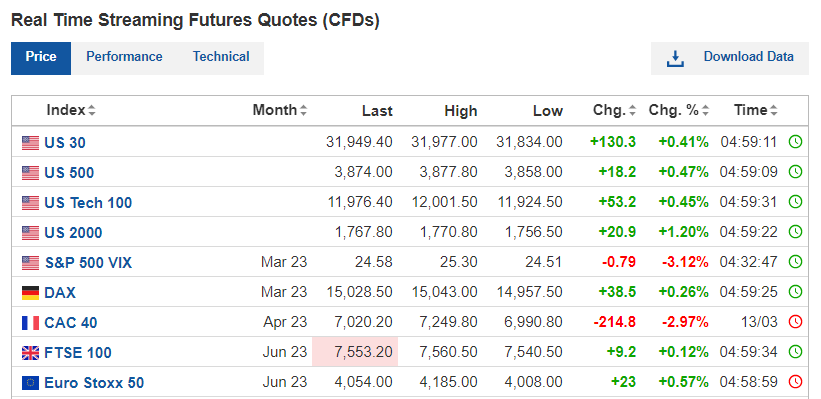Click the red clock icon in CAC 40 row
Image resolution: width=821 pixels, height=399 pixels.
[x=795, y=322]
